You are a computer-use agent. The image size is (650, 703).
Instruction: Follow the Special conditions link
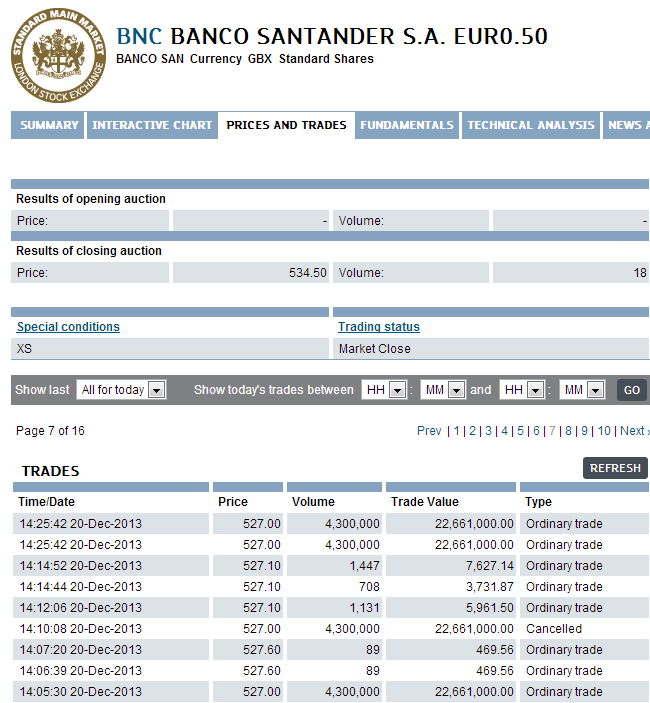pos(68,327)
